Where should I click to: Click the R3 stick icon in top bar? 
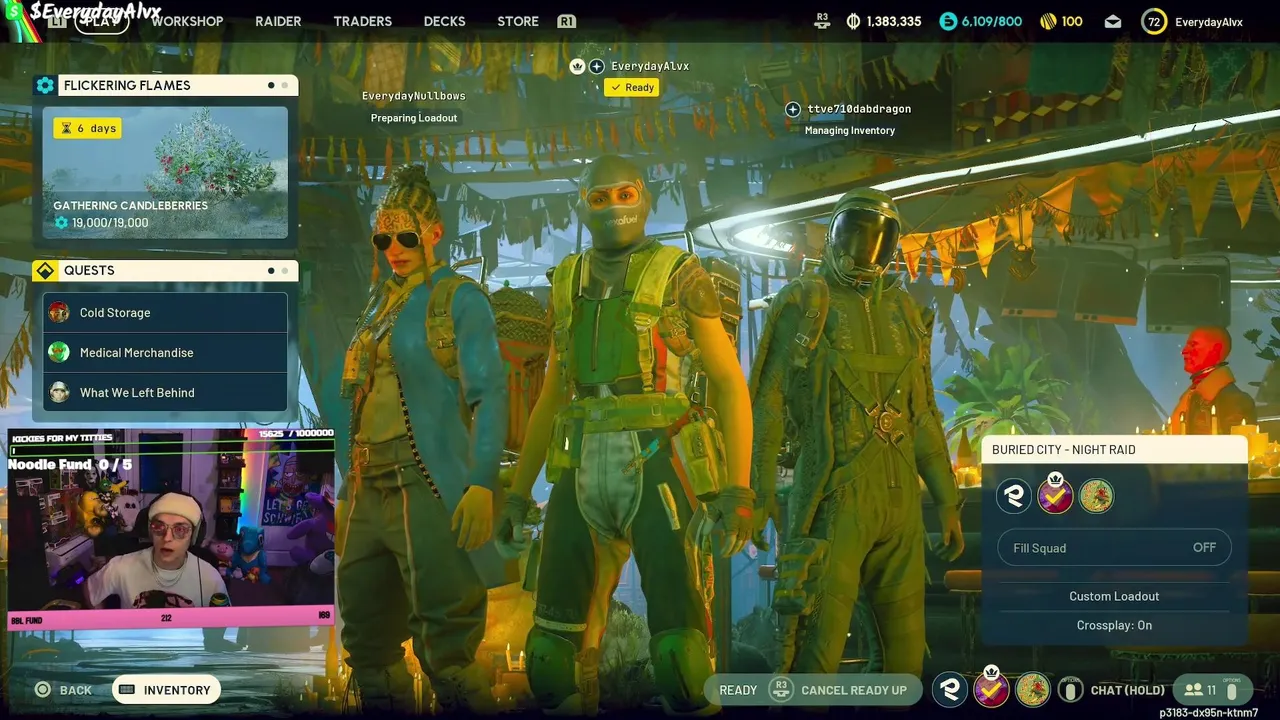tap(822, 21)
